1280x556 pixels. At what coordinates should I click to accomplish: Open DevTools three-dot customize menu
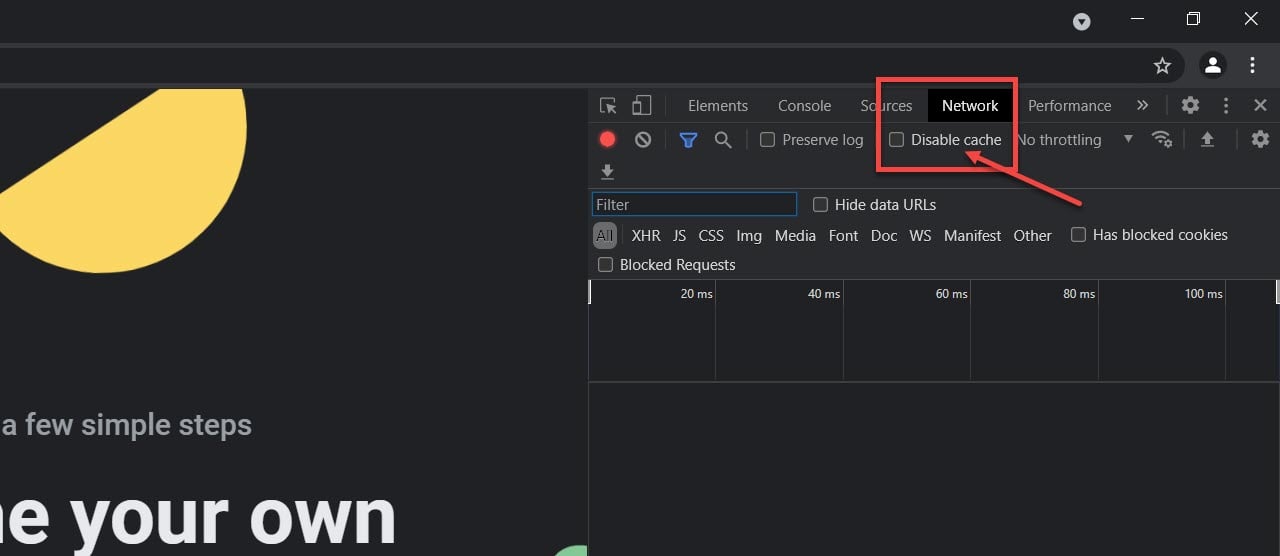coord(1226,105)
